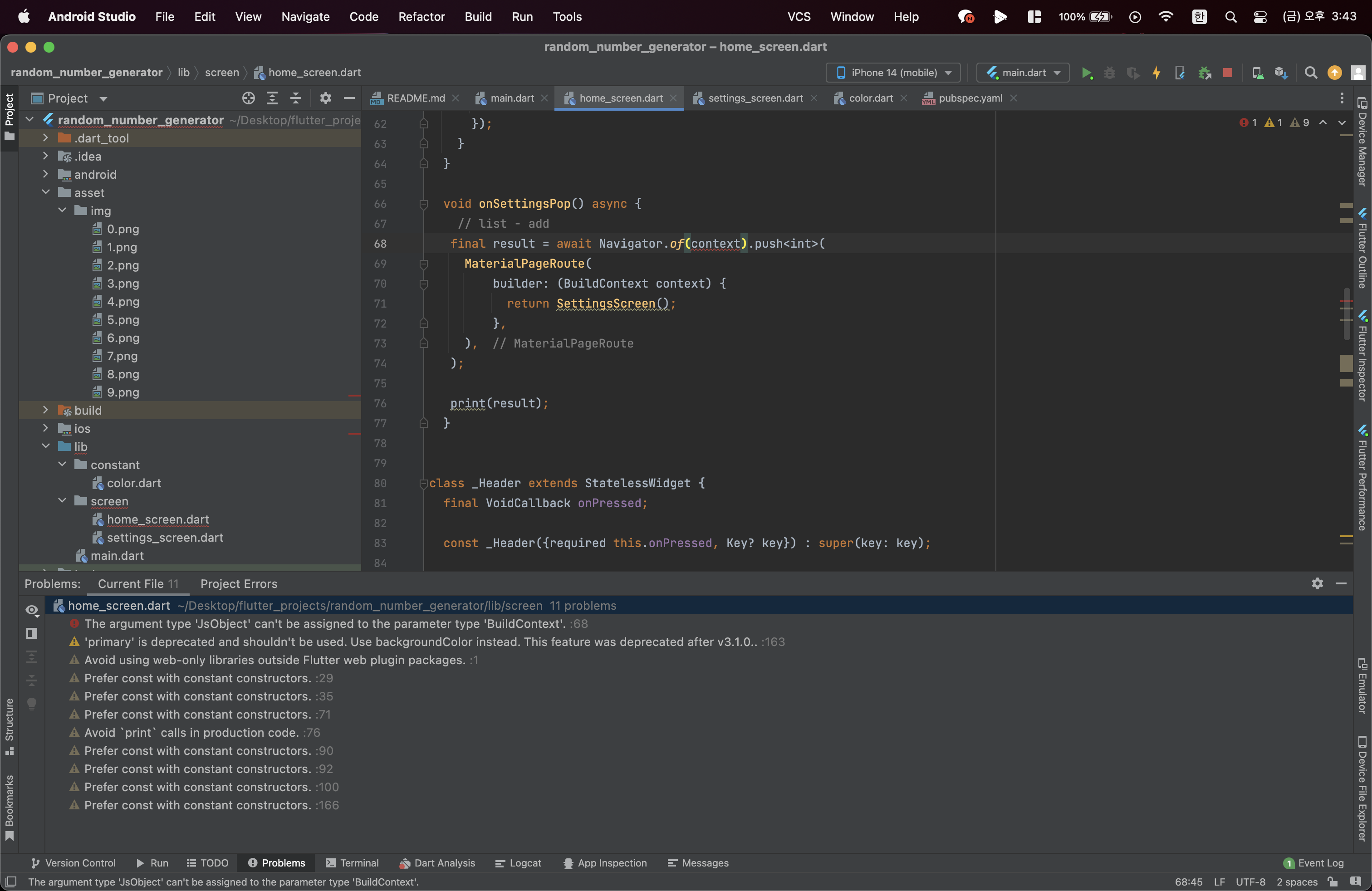
Task: Click Select Opened File target icon
Action: (x=249, y=98)
